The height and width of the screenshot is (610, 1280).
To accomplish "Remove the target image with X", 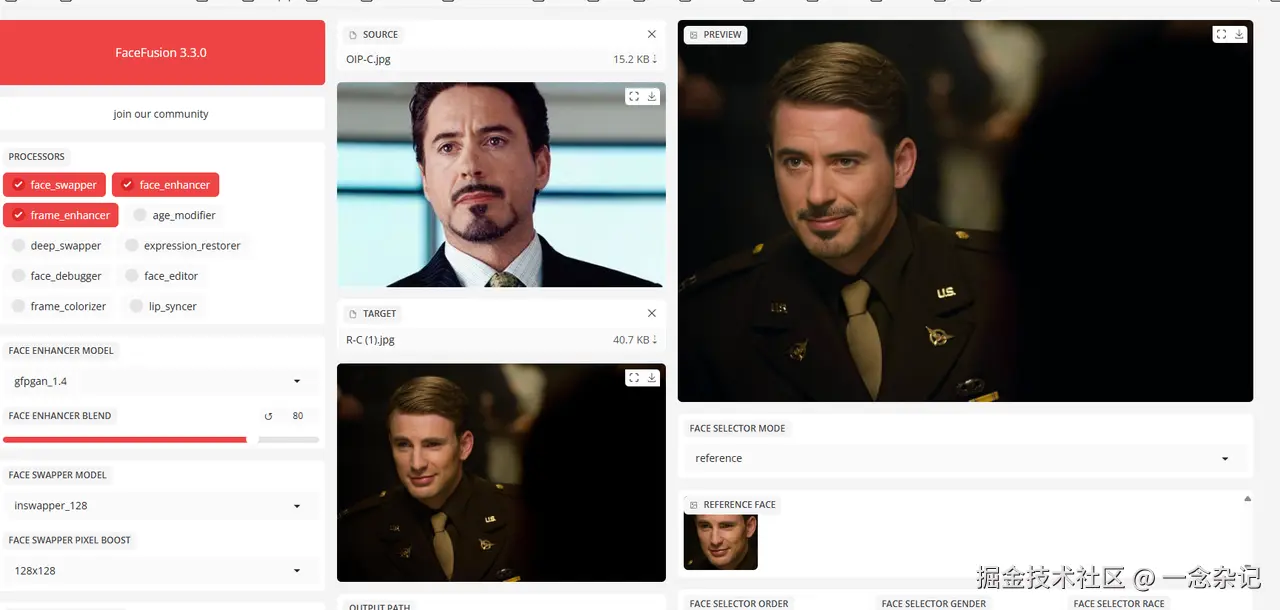I will (x=652, y=313).
